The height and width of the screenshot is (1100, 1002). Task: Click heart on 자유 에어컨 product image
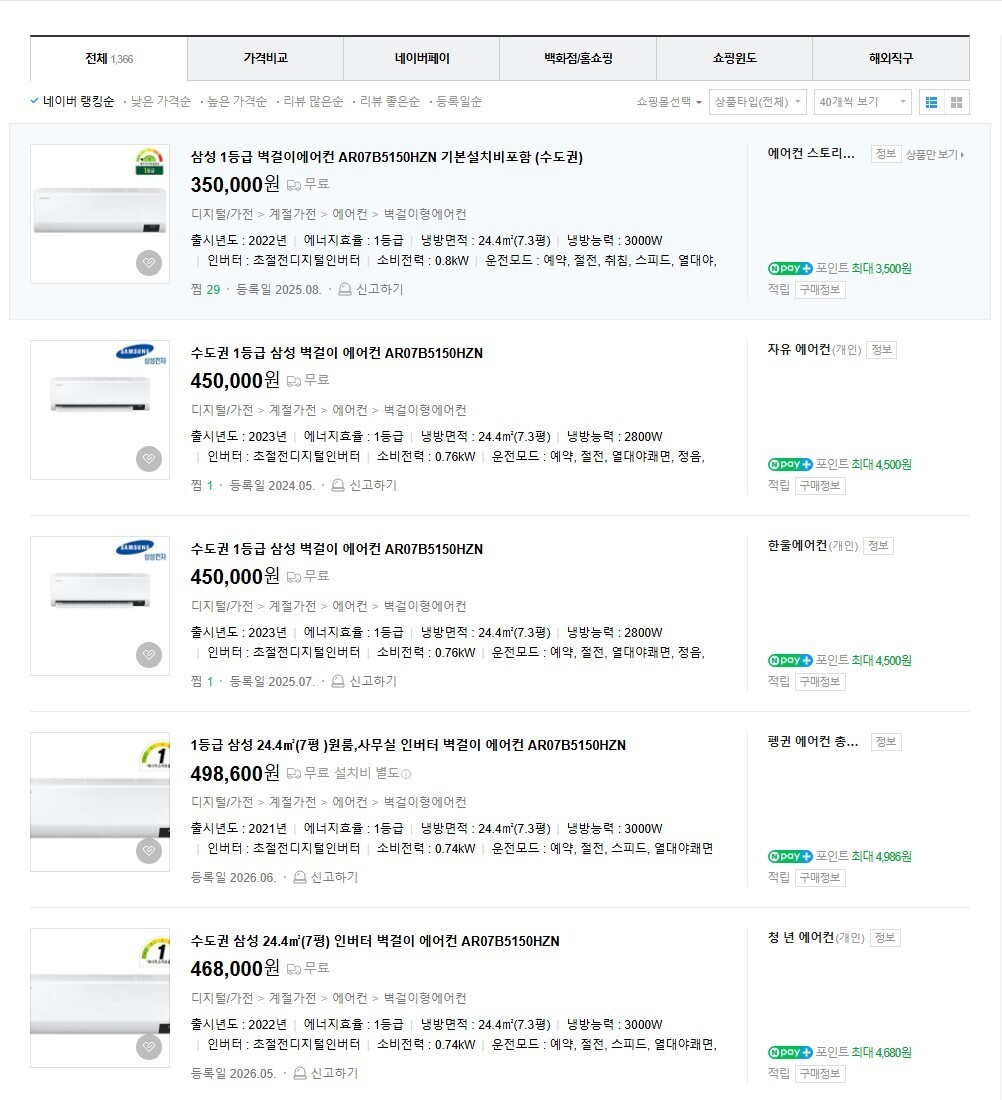(x=149, y=459)
